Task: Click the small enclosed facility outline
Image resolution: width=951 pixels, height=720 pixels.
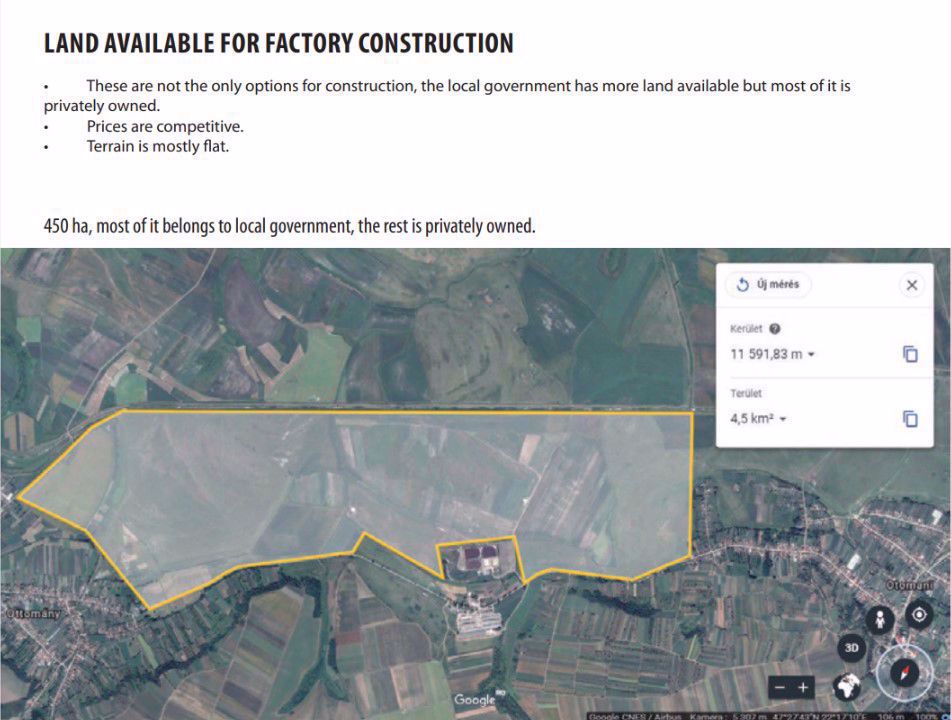Action: point(478,558)
